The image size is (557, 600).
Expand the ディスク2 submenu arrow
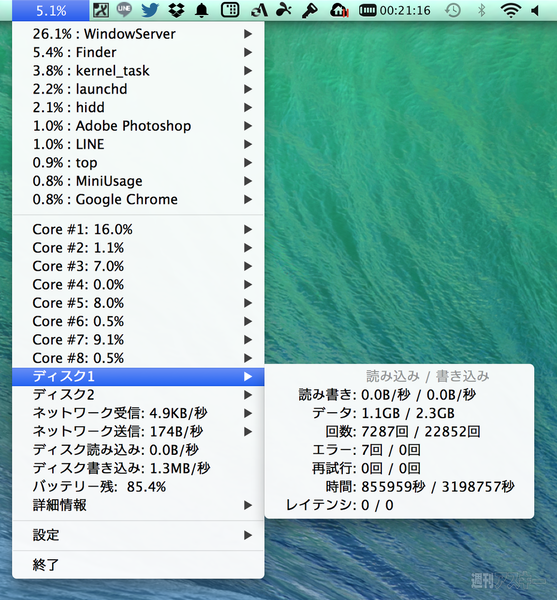point(248,395)
